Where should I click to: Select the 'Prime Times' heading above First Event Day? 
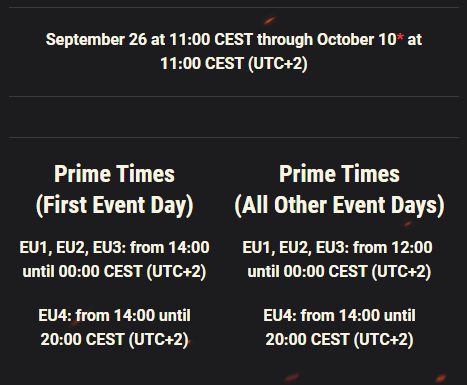point(114,174)
